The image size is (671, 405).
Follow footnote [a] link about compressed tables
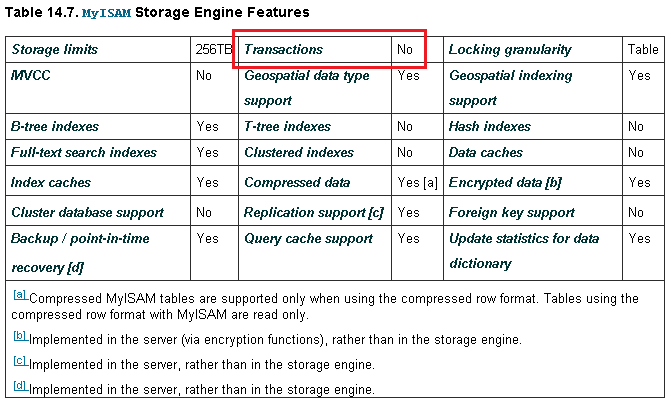pyautogui.click(x=20, y=295)
